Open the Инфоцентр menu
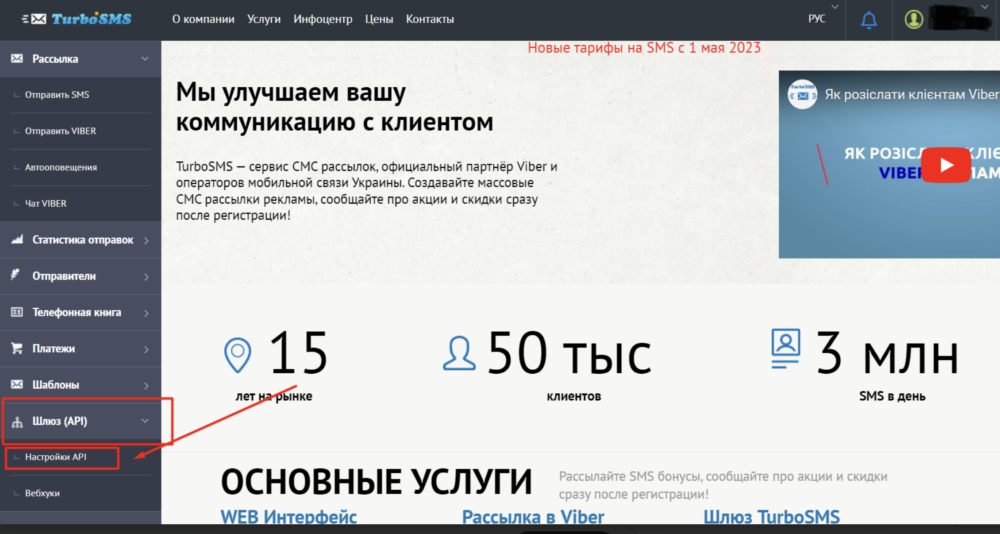1000x534 pixels. click(x=323, y=19)
